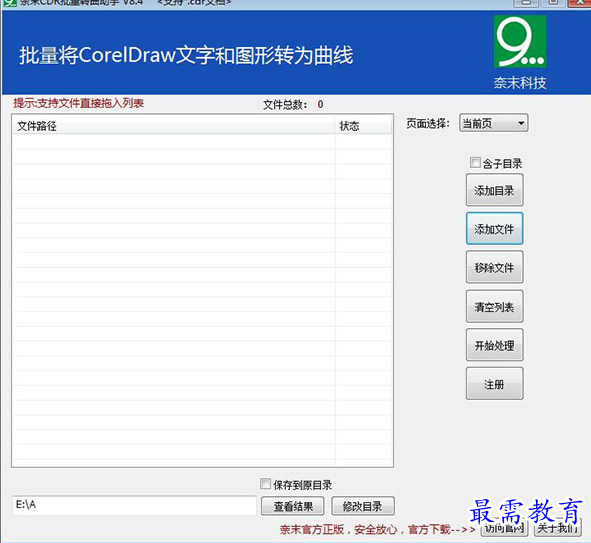Enable the 含子目录 checkbox
Screen dimensions: 591x543
pos(475,163)
